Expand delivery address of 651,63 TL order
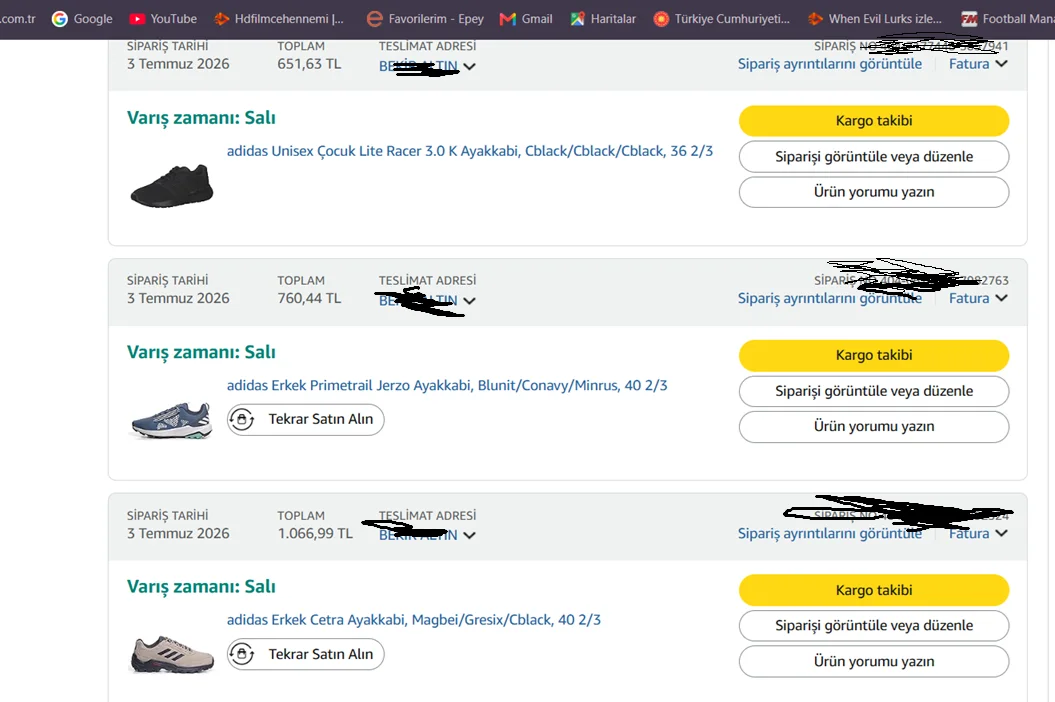Viewport: 1055px width, 702px height. [x=427, y=66]
